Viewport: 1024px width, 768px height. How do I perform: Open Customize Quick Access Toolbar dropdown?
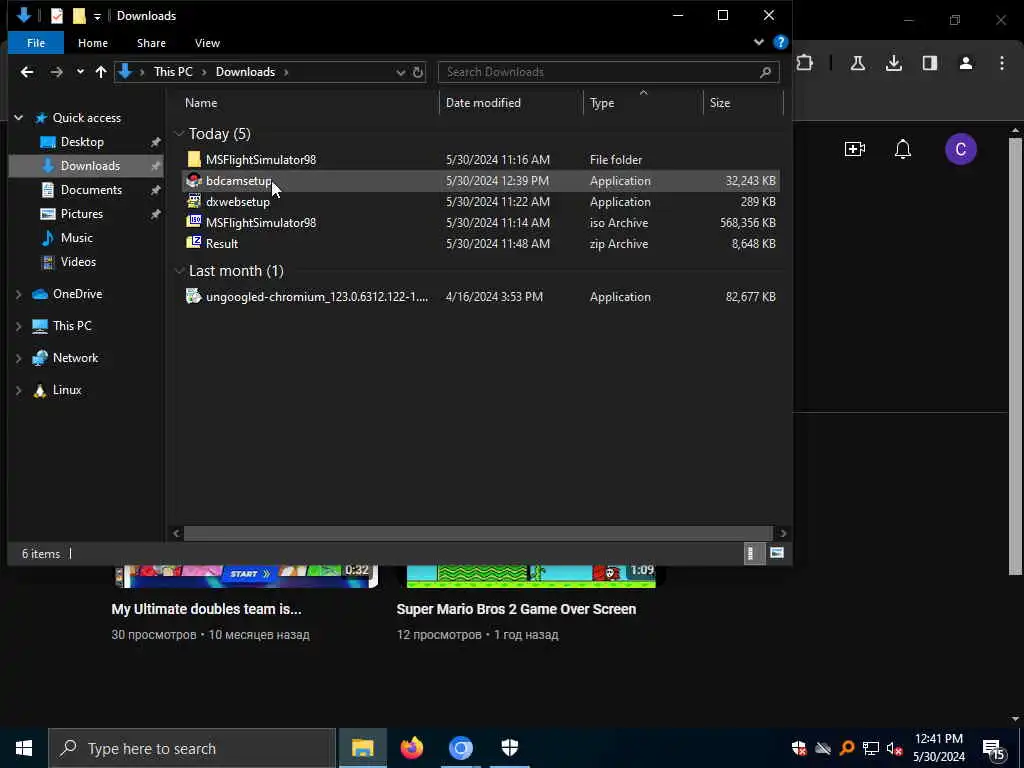(97, 16)
